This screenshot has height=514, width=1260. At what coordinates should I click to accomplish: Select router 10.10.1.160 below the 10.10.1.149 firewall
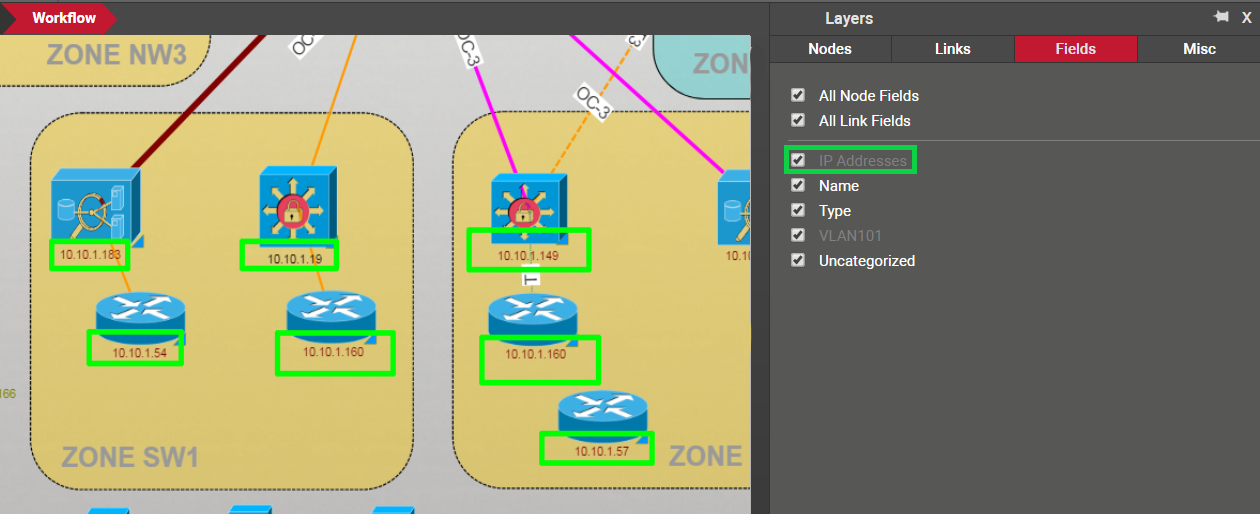point(532,318)
